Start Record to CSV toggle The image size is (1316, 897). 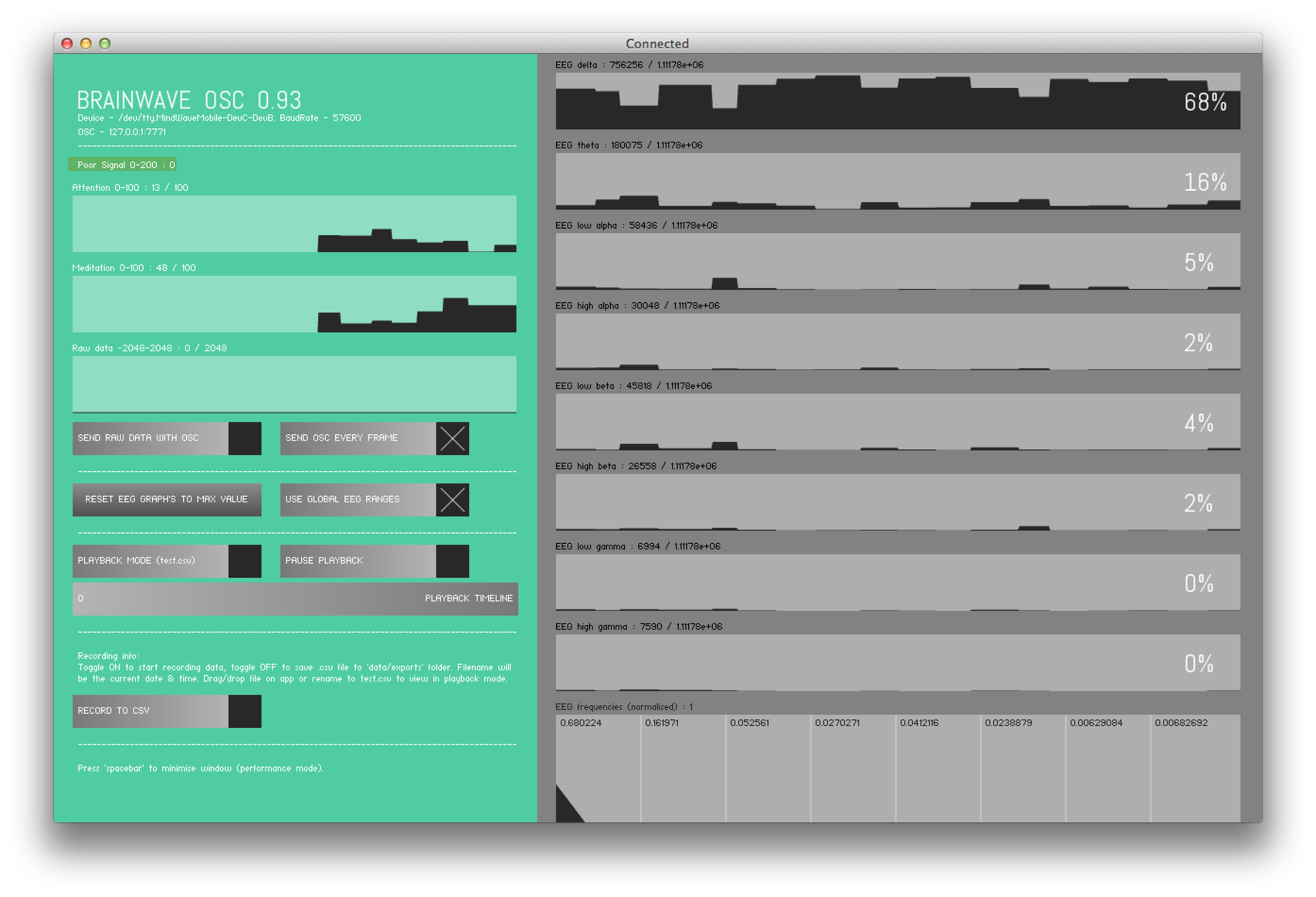tap(245, 711)
